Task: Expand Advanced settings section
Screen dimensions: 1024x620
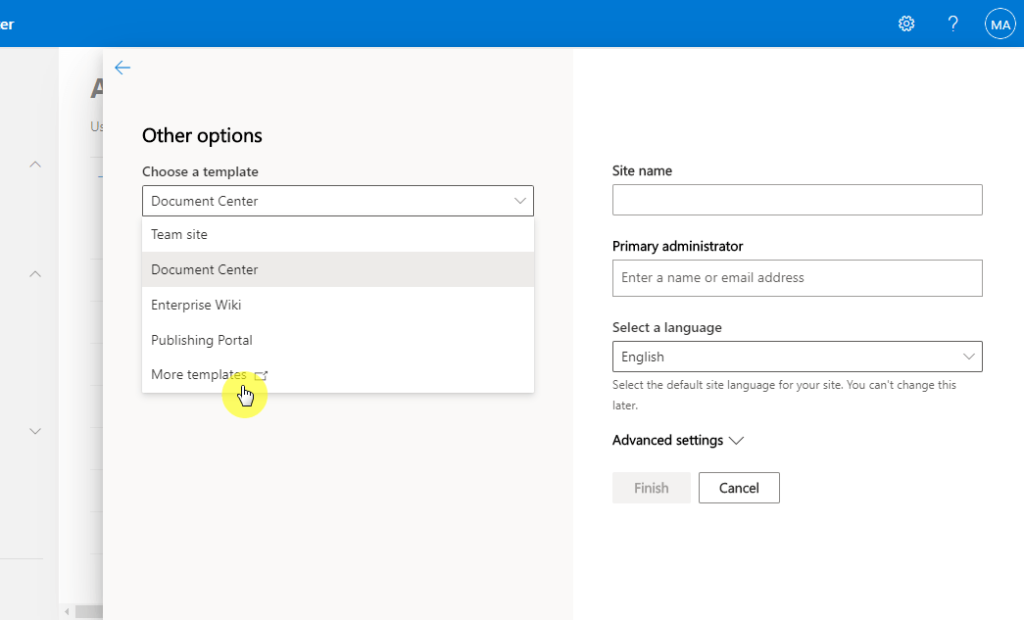Action: tap(677, 440)
